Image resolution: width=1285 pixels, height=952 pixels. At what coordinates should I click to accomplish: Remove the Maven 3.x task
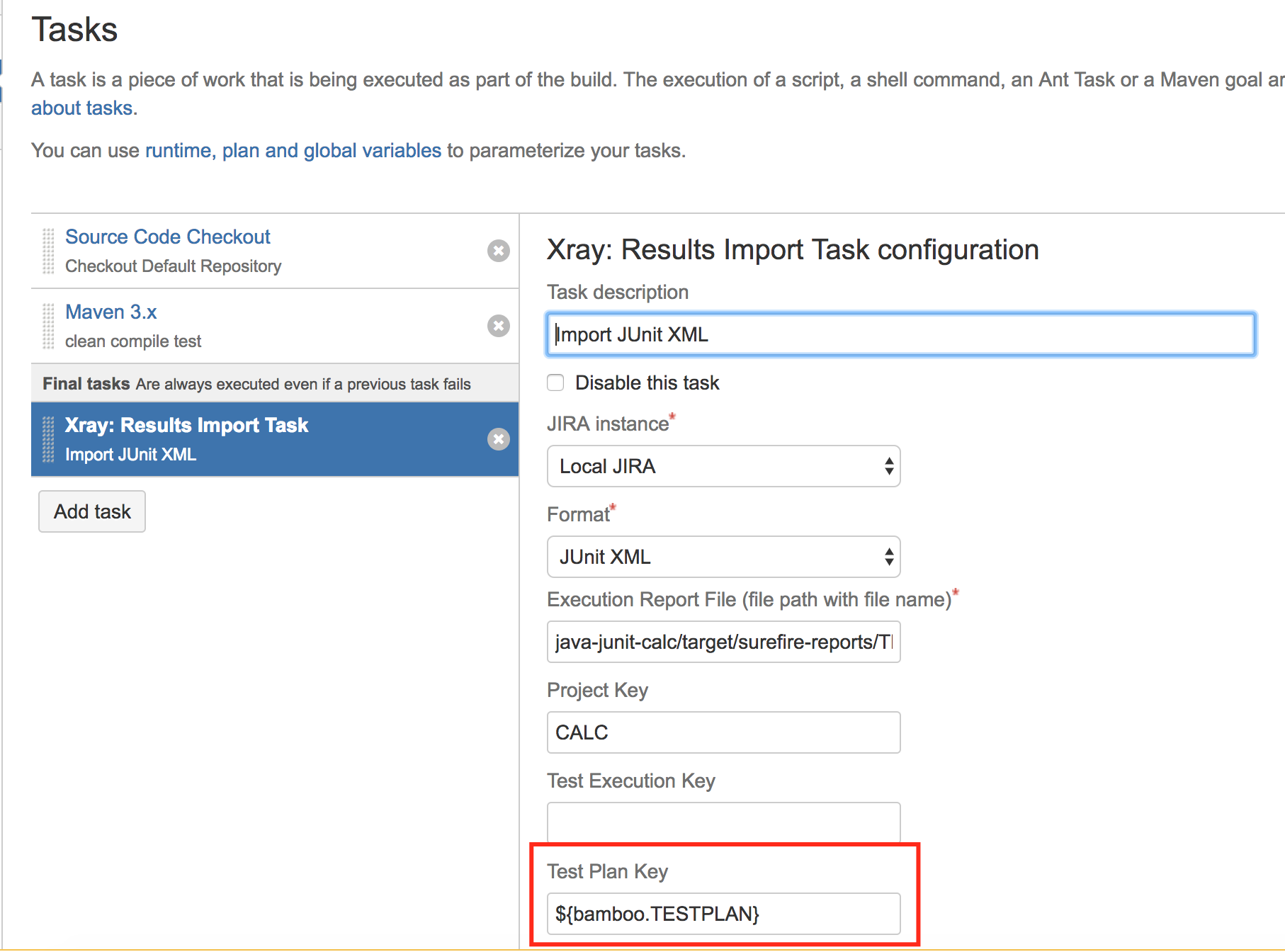point(499,326)
